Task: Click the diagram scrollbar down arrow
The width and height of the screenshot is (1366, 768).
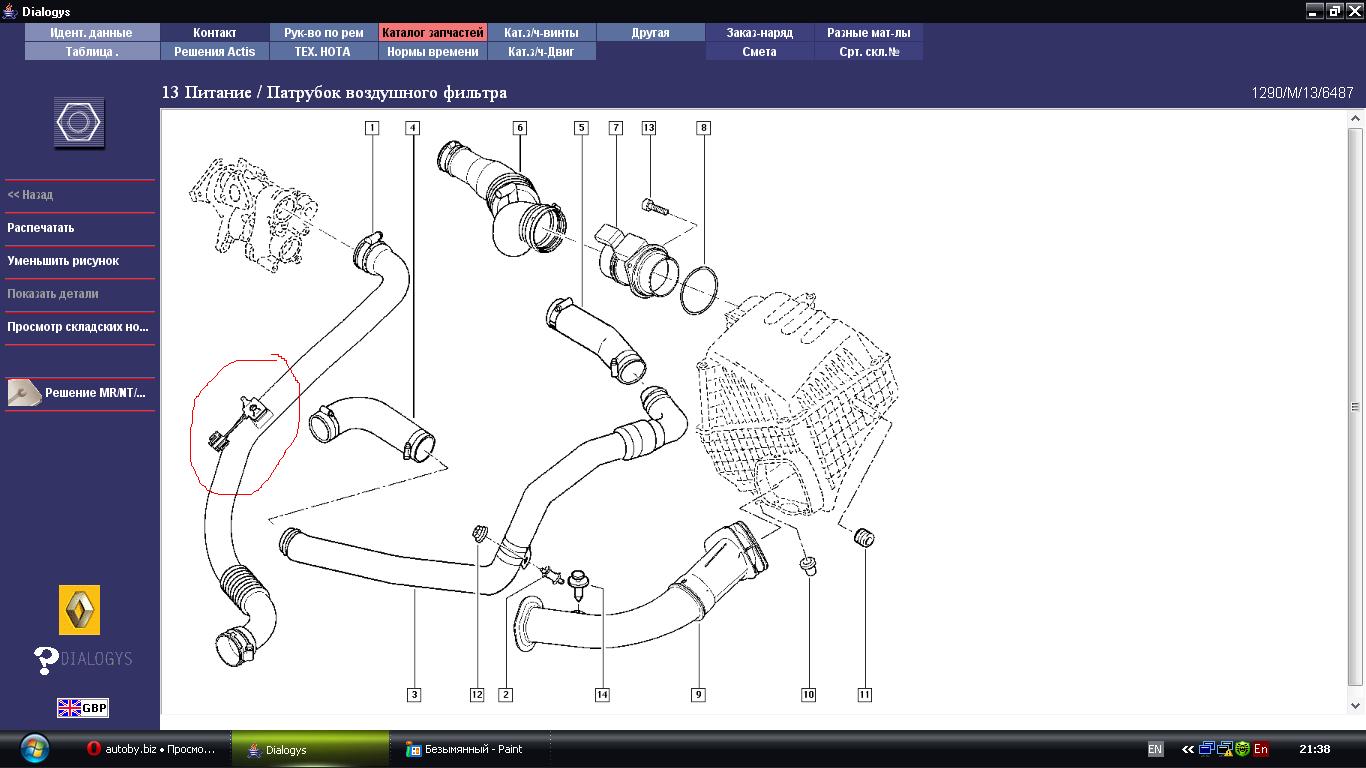Action: point(1356,706)
